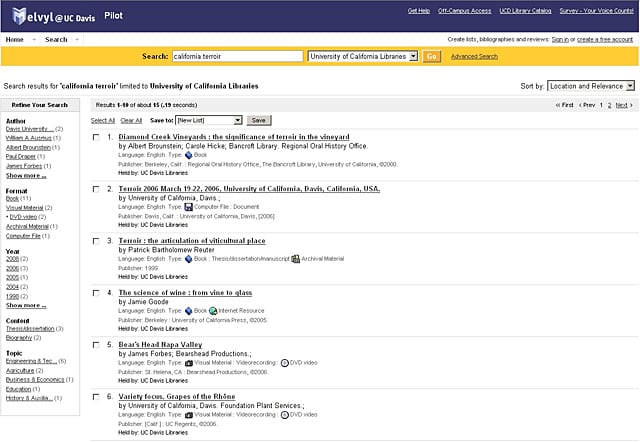The height and width of the screenshot is (443, 640).
Task: Click the Visual Material camera icon on result 6
Action: click(187, 414)
